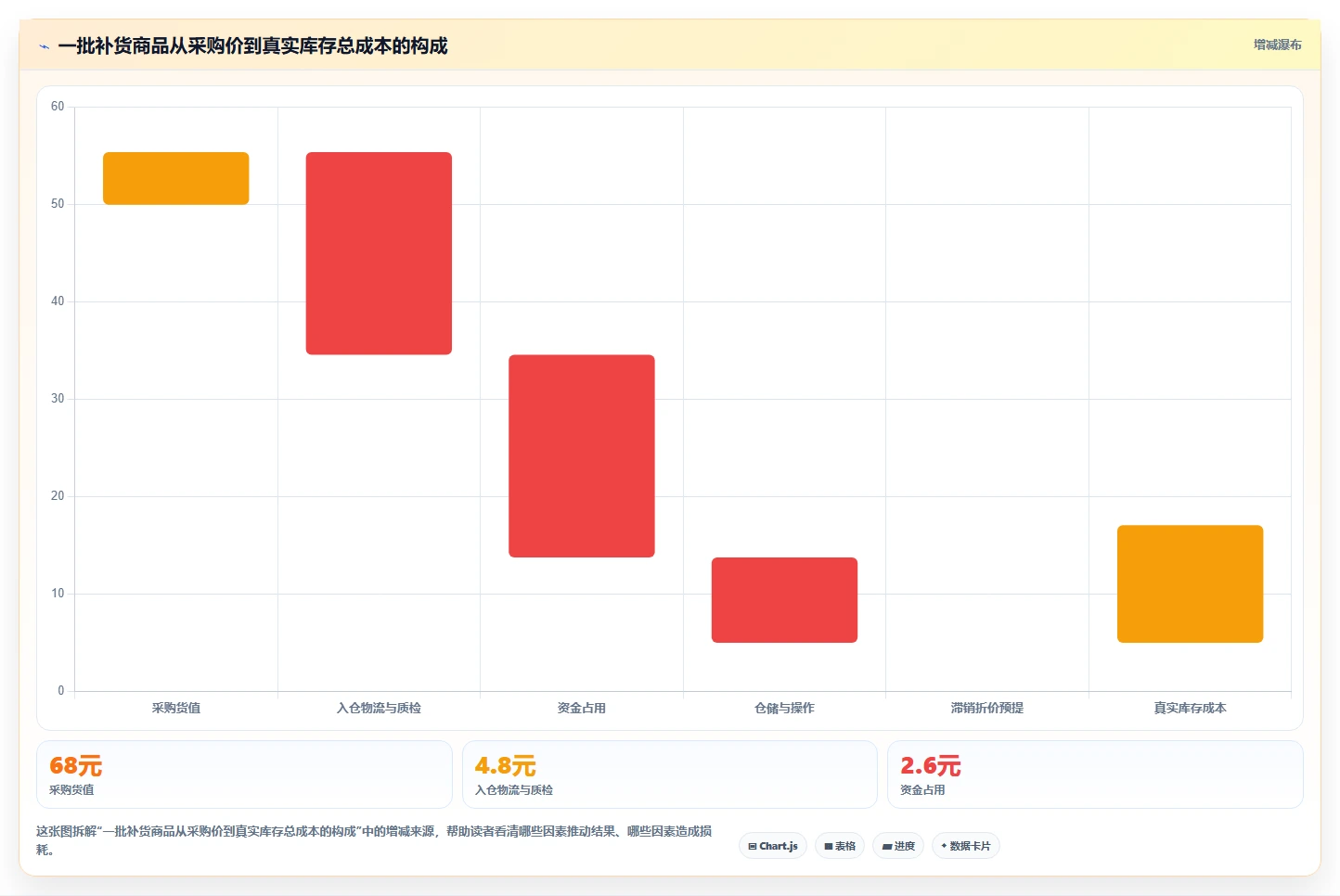Select the 4.8元 入仓物流与质检 data card
1340x896 pixels.
tap(669, 774)
